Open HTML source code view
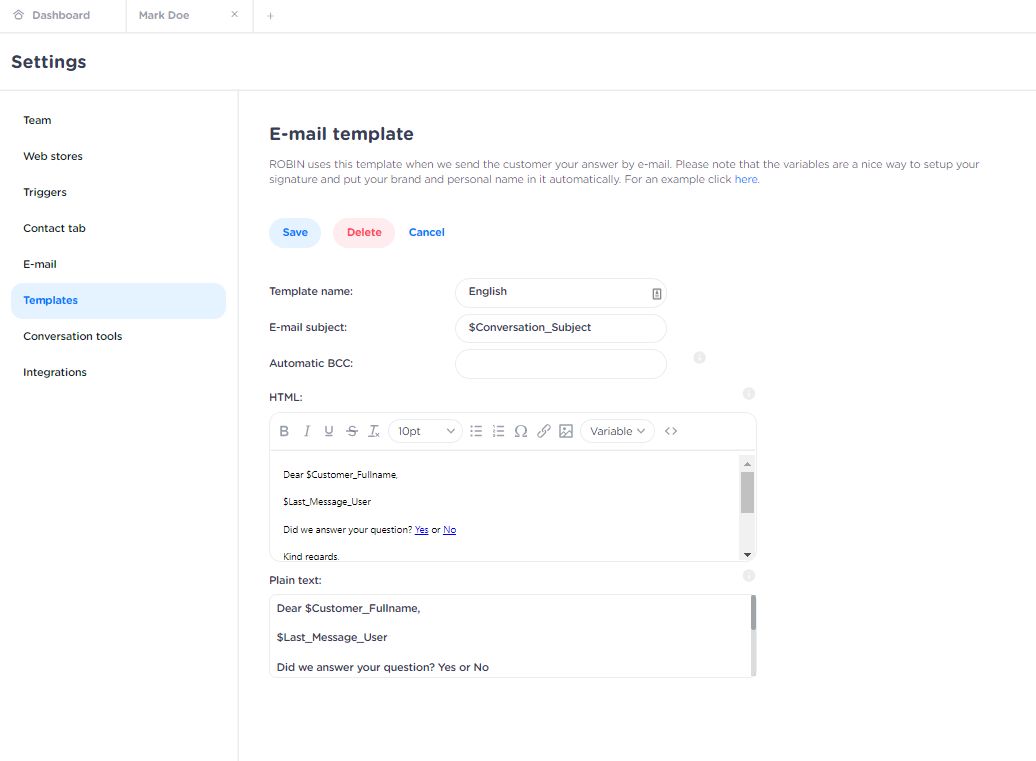 [x=671, y=431]
